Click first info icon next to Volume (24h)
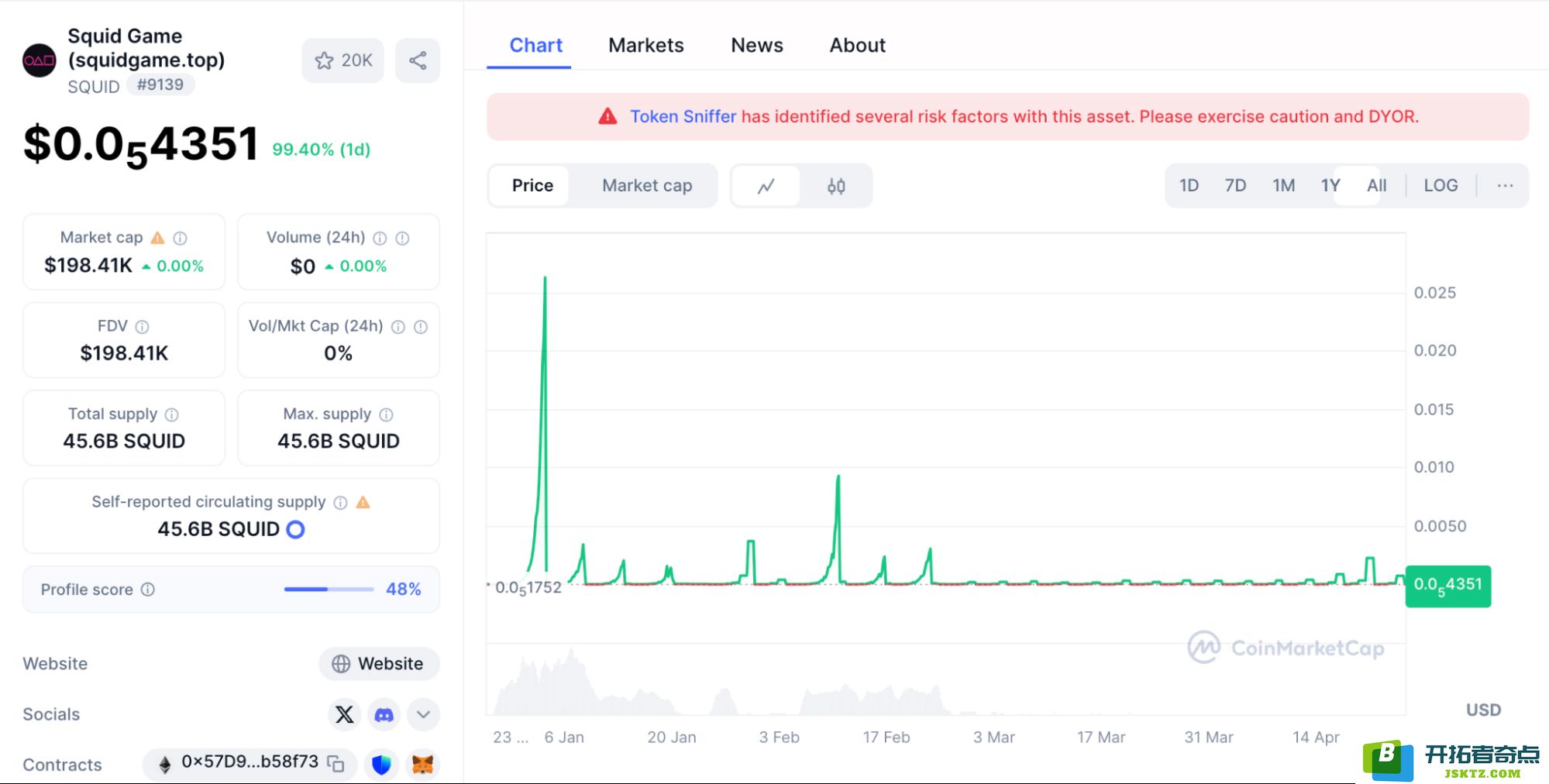The width and height of the screenshot is (1549, 784). (380, 238)
